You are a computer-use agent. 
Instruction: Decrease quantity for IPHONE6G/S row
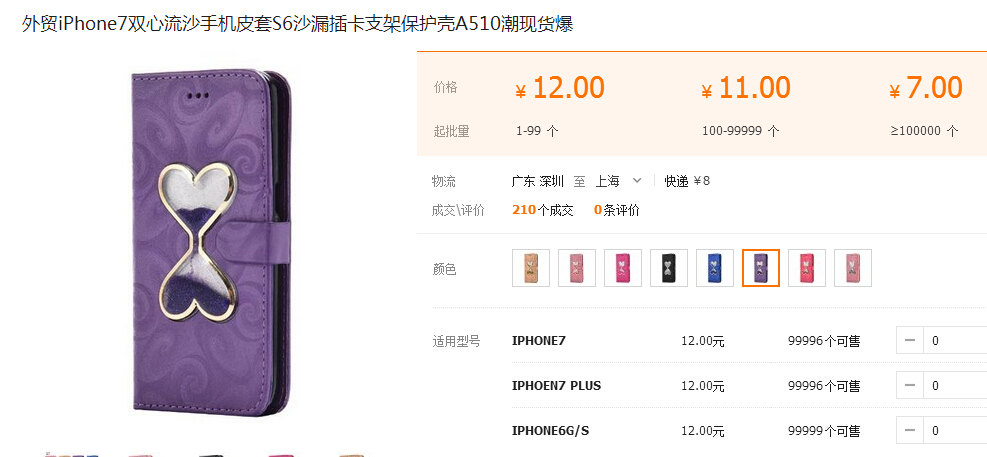pos(910,431)
